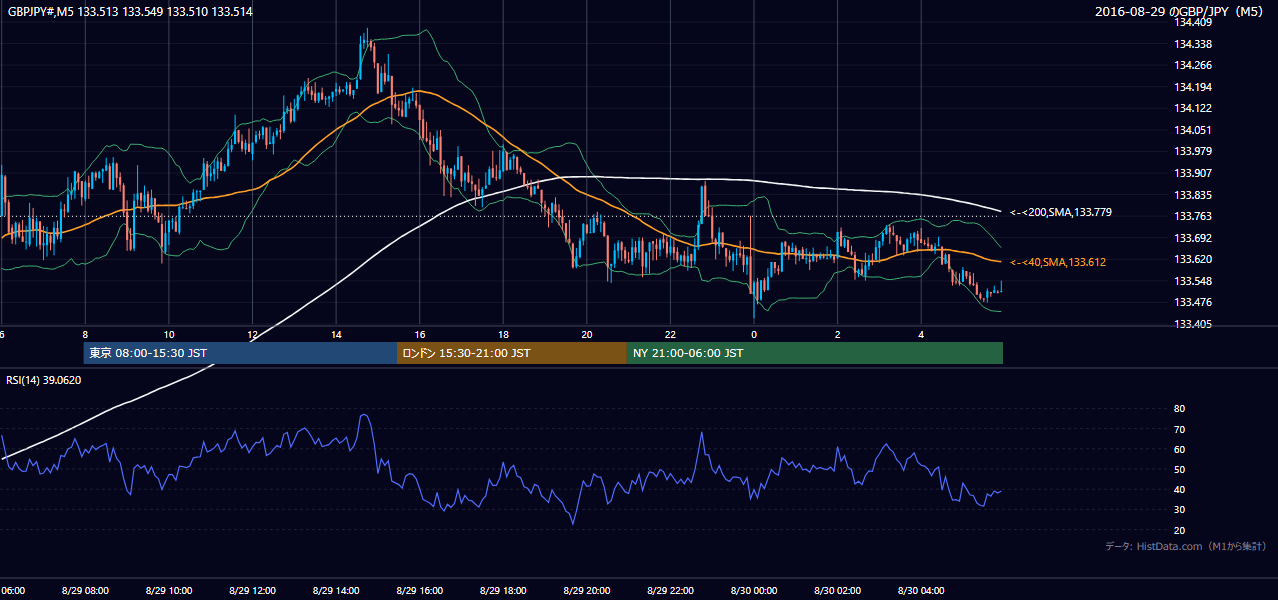Click RSI scale level 80
This screenshot has height=600, width=1278.
pyautogui.click(x=1179, y=409)
